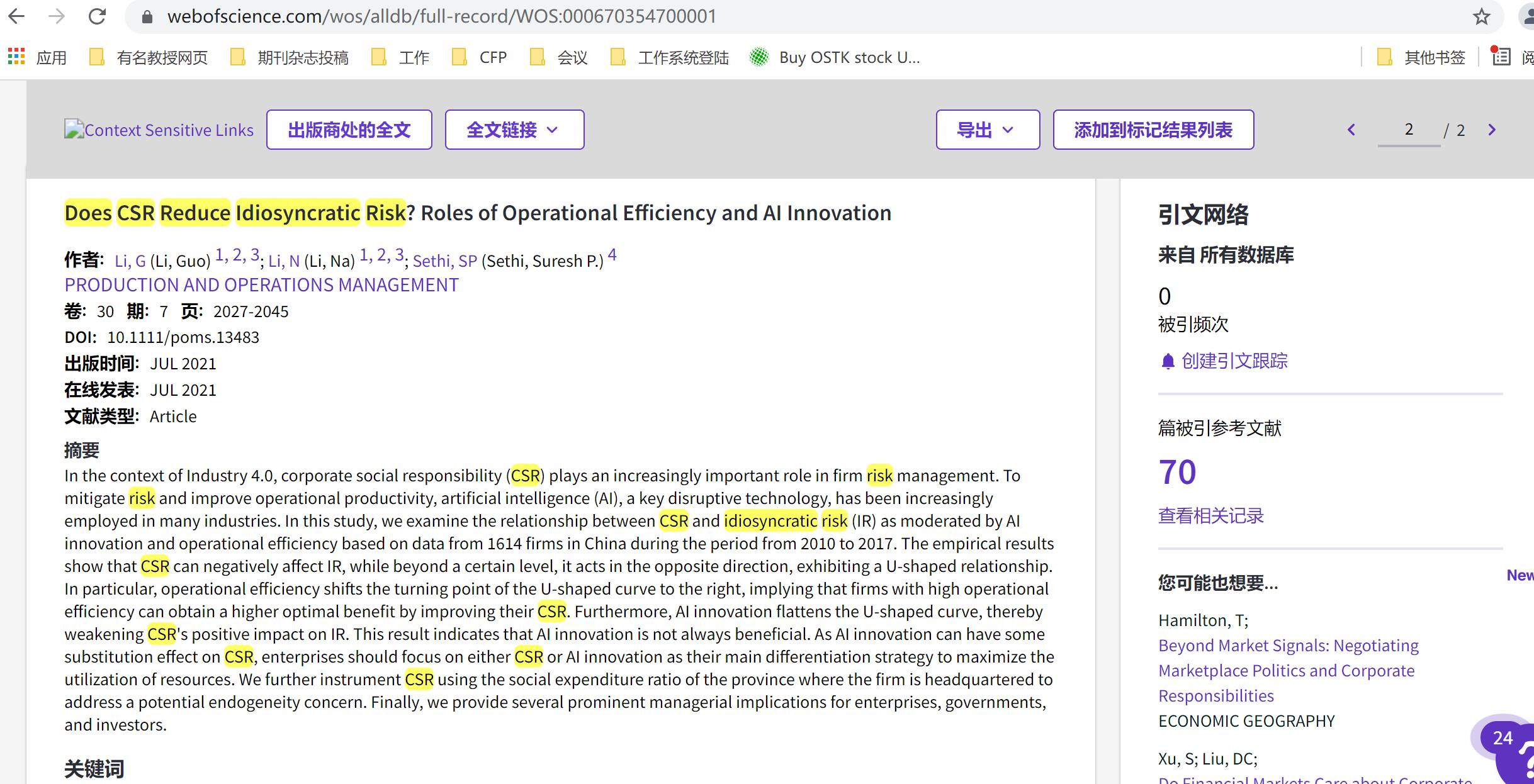Go to next record arrow

click(x=1491, y=130)
